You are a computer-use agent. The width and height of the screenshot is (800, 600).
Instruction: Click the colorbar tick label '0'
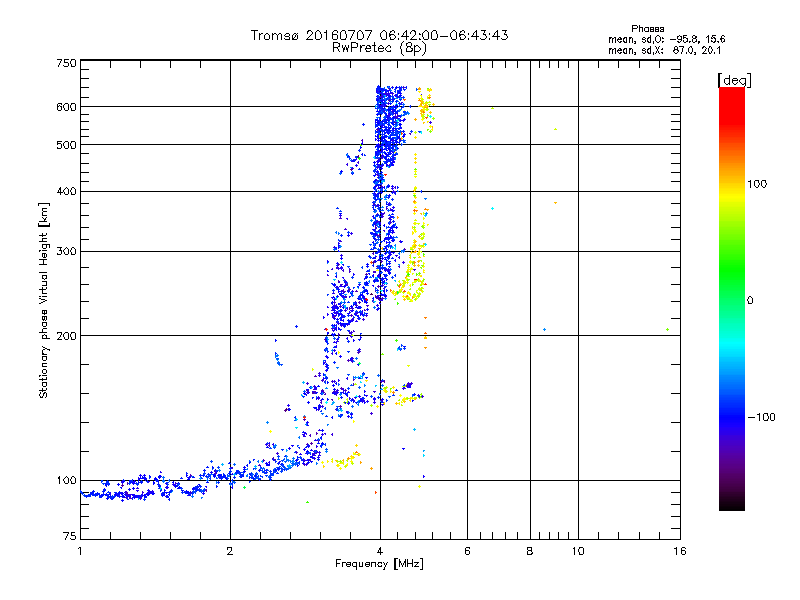click(x=750, y=301)
